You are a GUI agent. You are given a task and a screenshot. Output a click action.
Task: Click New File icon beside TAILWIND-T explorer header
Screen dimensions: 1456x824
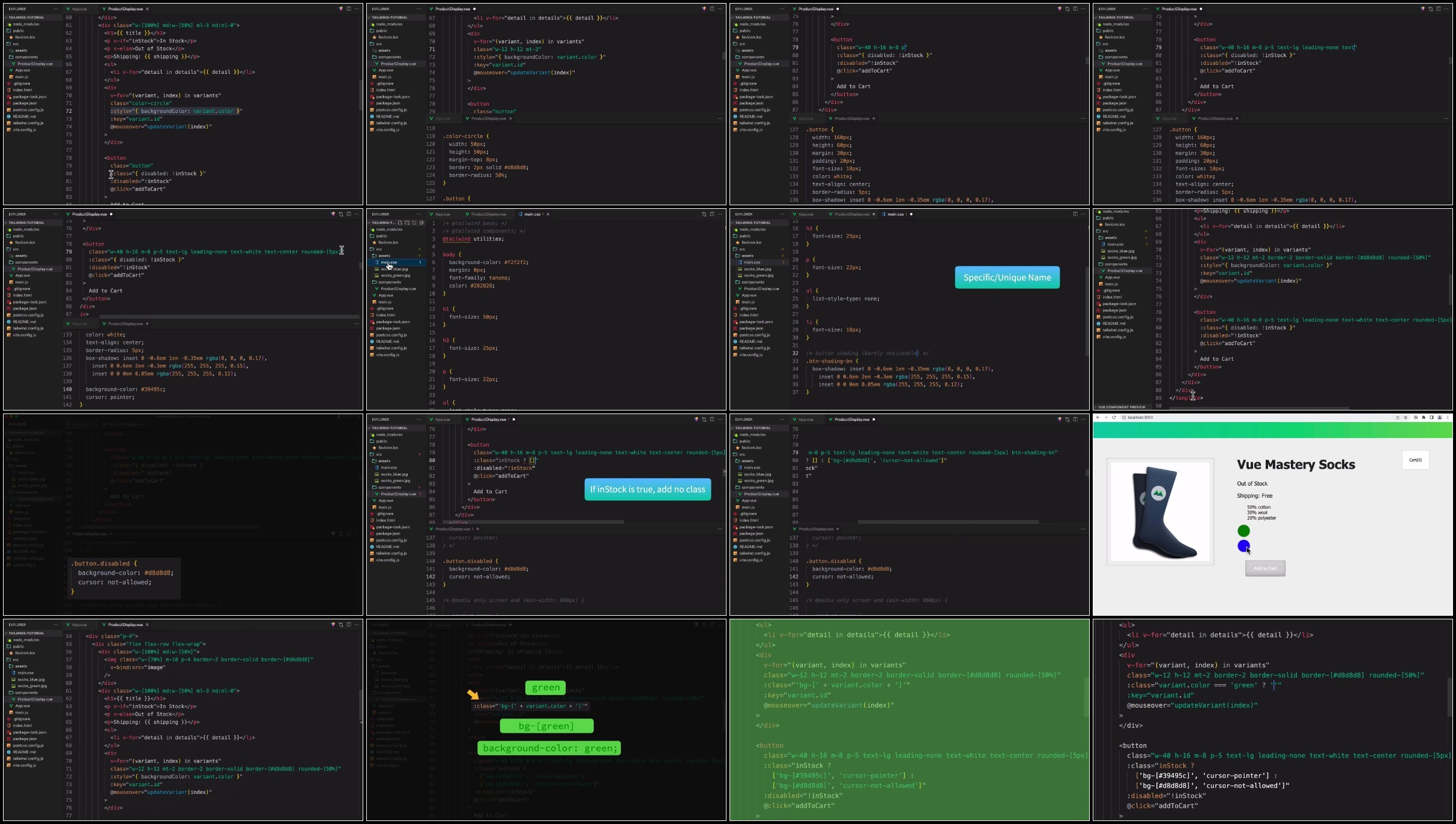coord(400,223)
